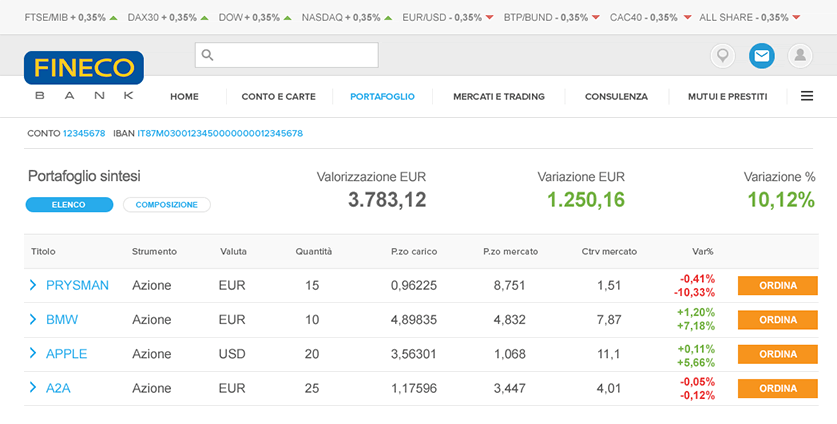837x424 pixels.
Task: Switch to ELENCO view
Action: pos(69,205)
